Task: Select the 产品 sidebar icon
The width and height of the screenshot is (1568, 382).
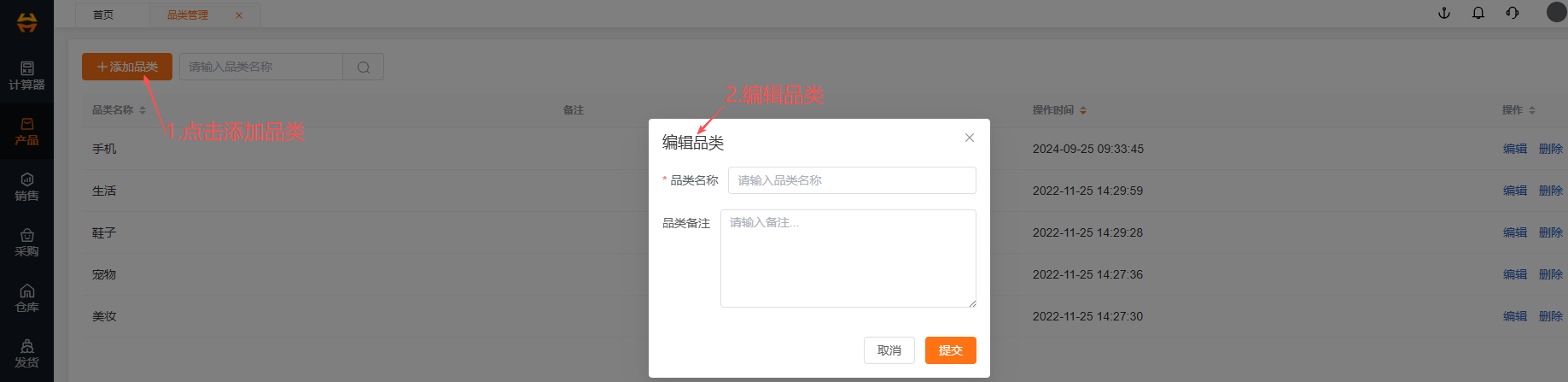Action: (x=26, y=131)
